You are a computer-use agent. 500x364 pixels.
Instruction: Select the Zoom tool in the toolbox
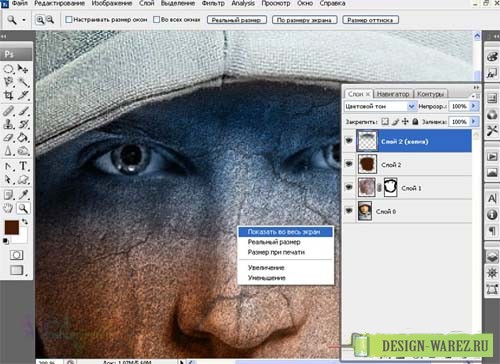[x=23, y=208]
